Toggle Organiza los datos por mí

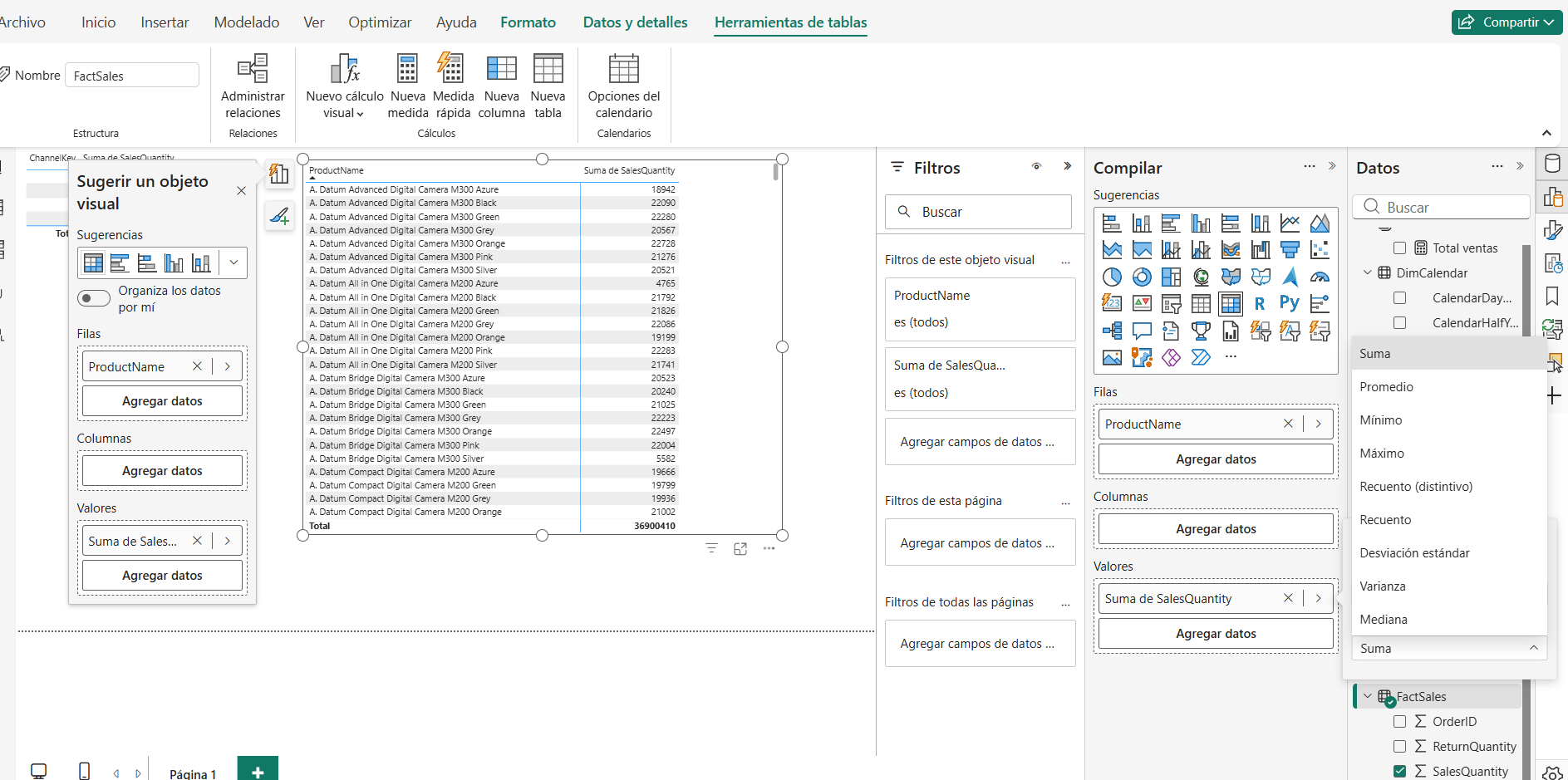[94, 298]
